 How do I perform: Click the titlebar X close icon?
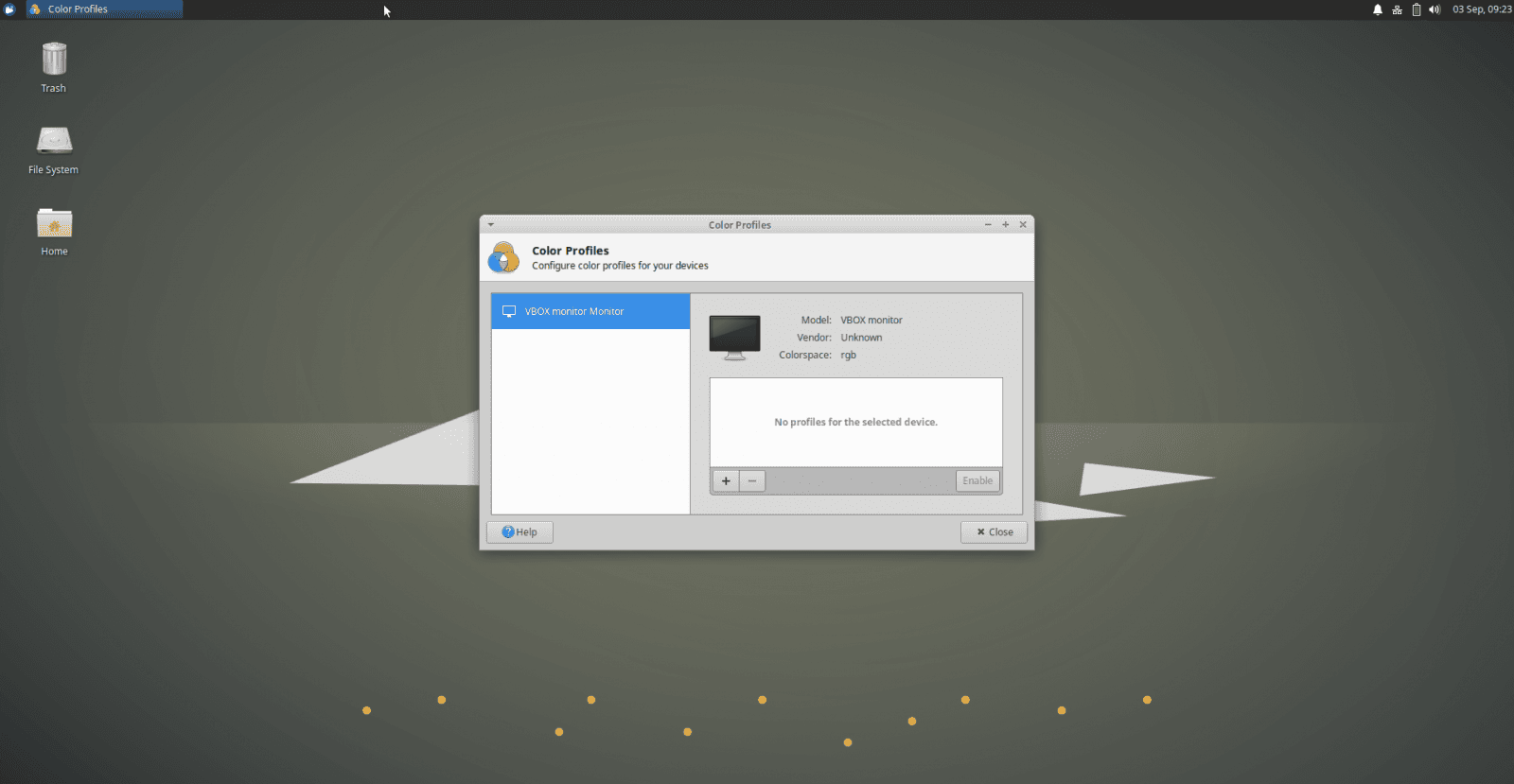click(1023, 225)
